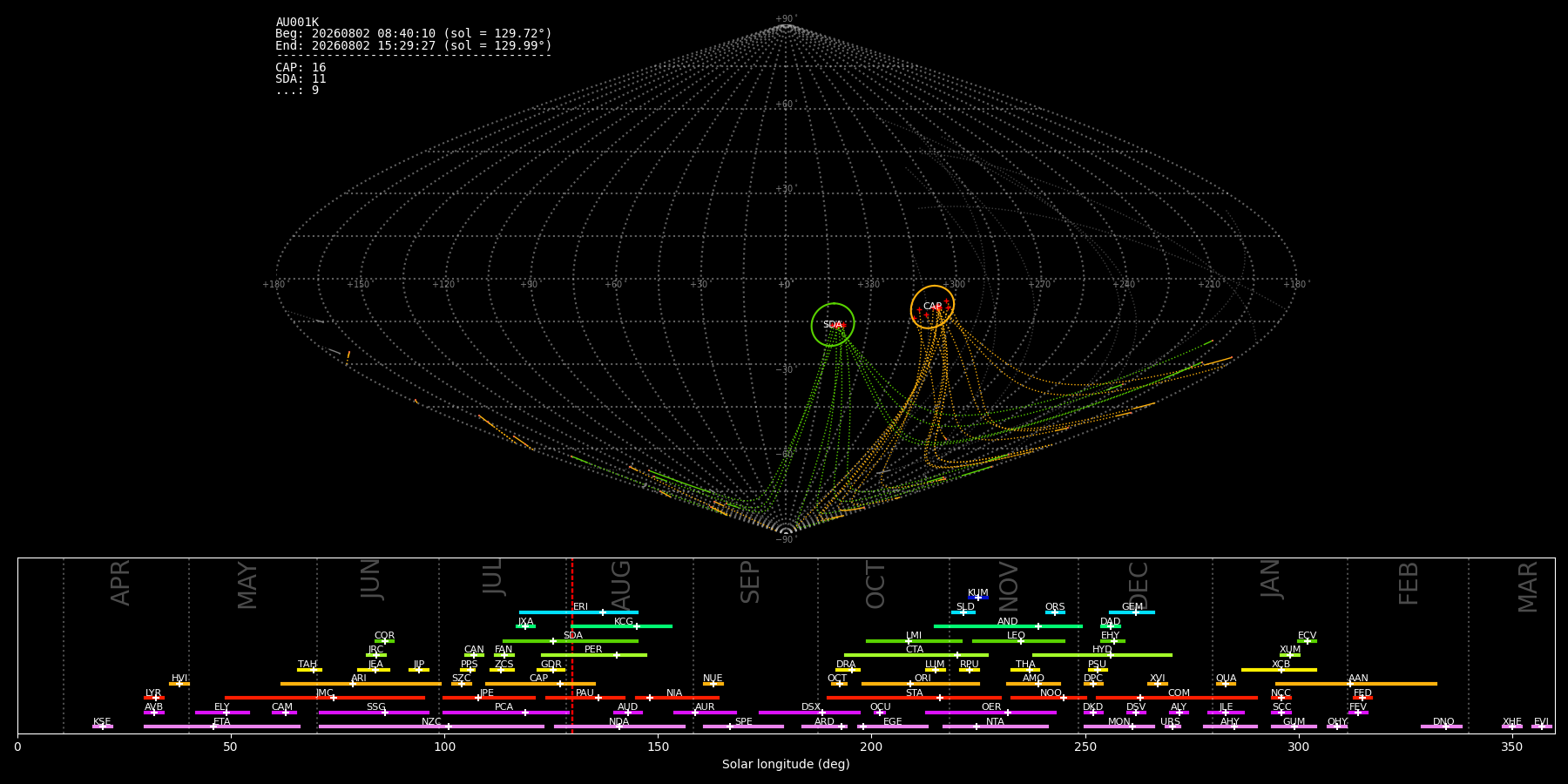This screenshot has width=1568, height=784.
Task: Click the KUM blue shower bar
Action: pyautogui.click(x=978, y=598)
